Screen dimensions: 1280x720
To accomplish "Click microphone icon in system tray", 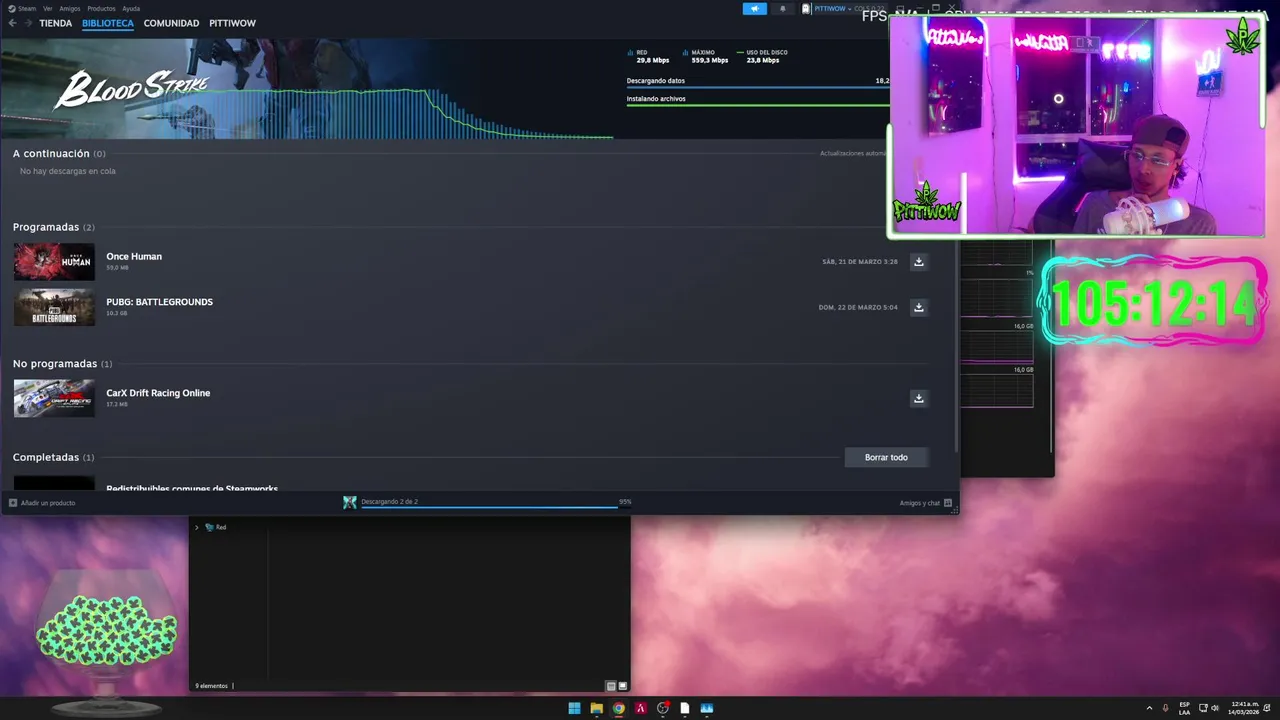I will [x=1165, y=708].
